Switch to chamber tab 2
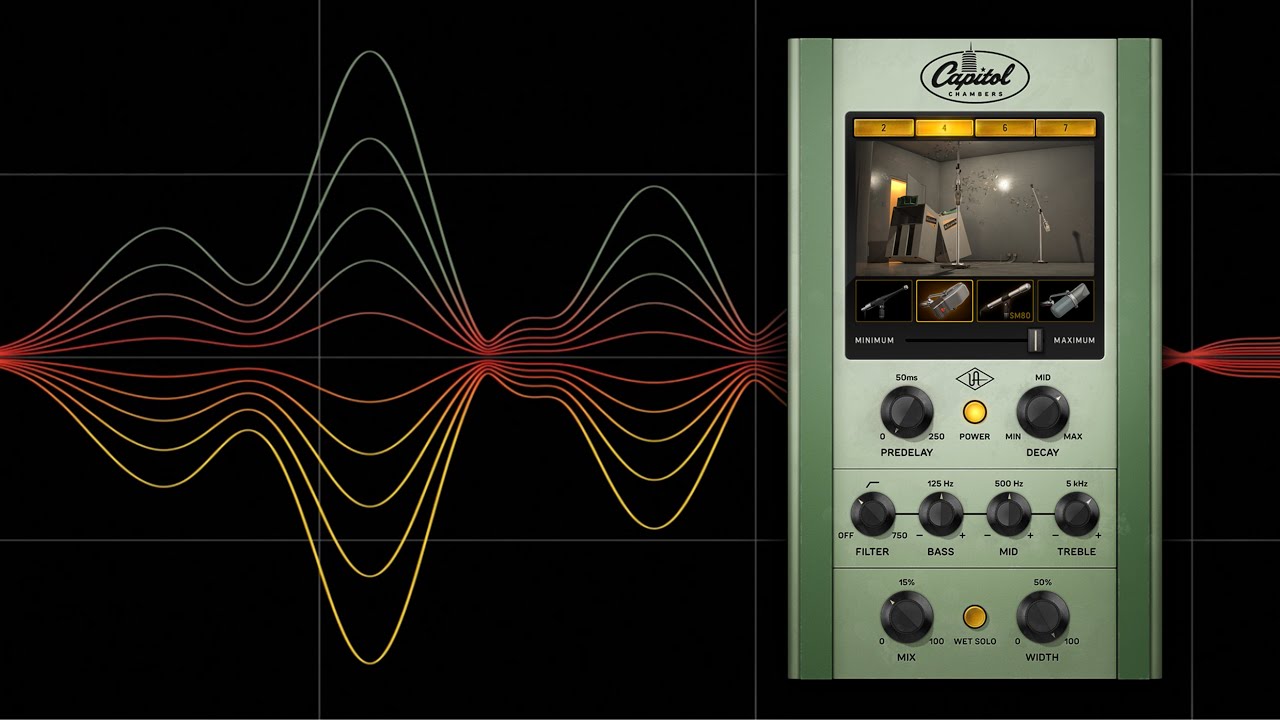The height and width of the screenshot is (720, 1280). 884,128
